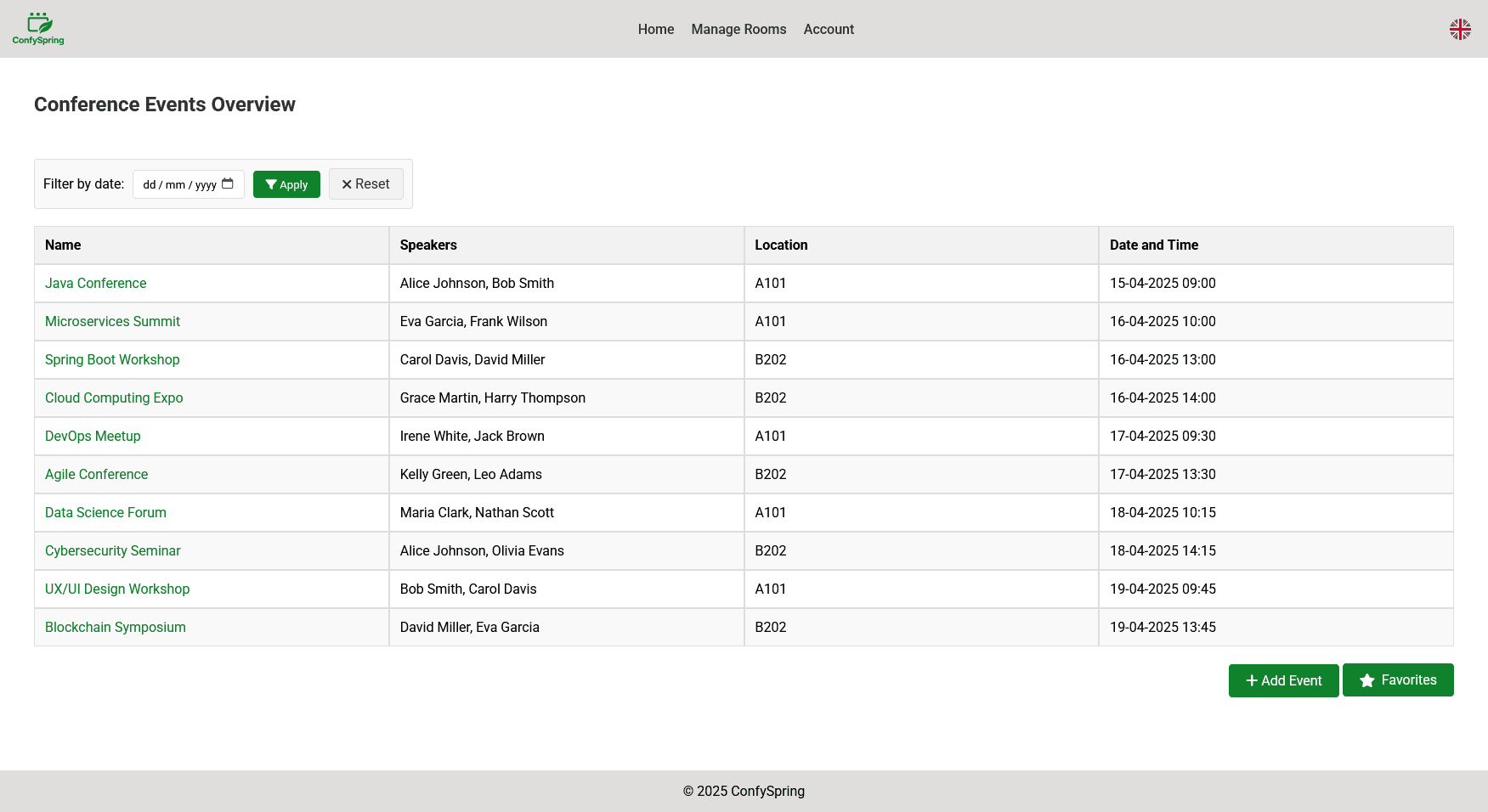This screenshot has height=812, width=1488.
Task: Open the Java Conference event link
Action: (x=95, y=284)
